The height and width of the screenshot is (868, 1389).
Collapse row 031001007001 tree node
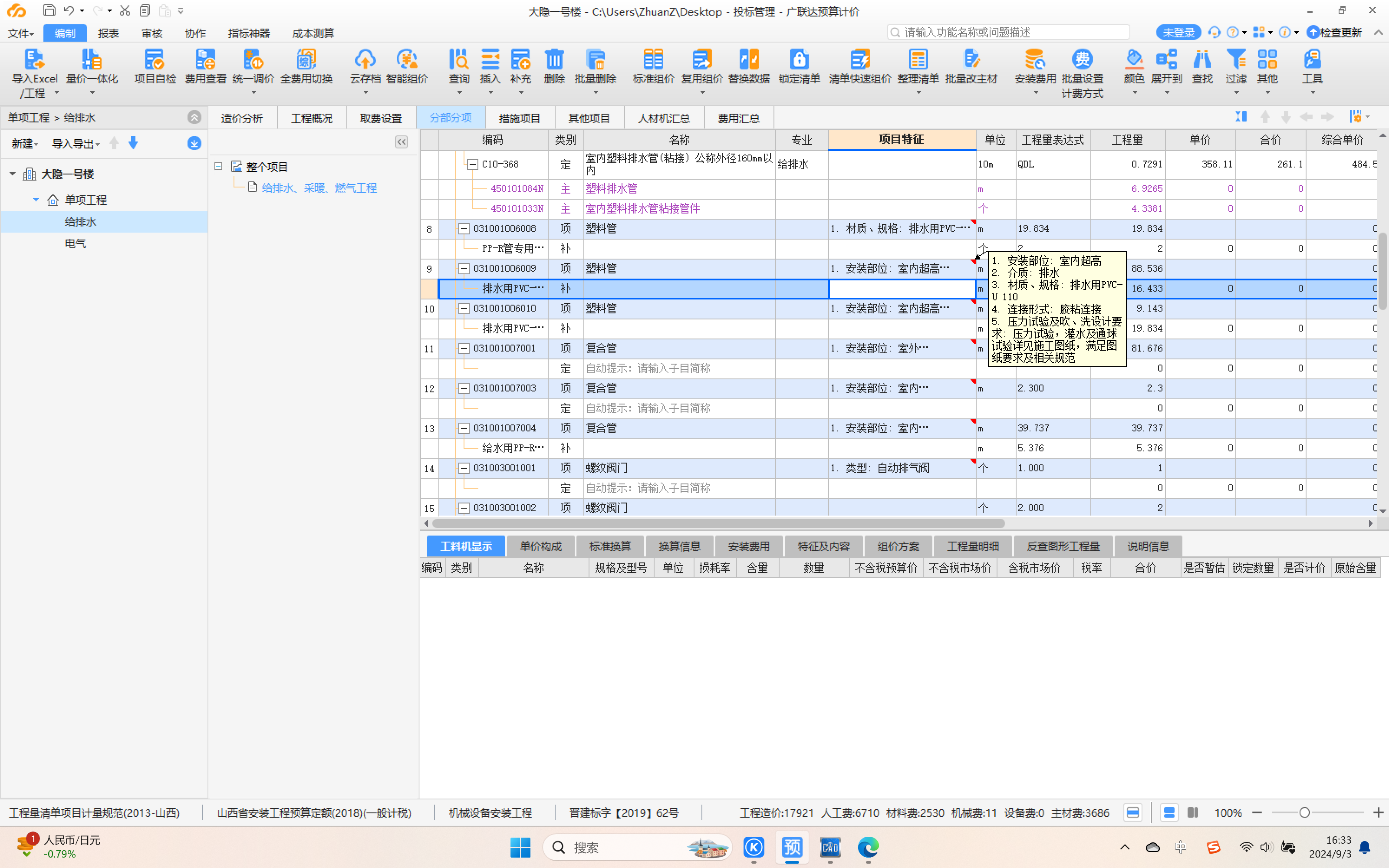coord(464,348)
